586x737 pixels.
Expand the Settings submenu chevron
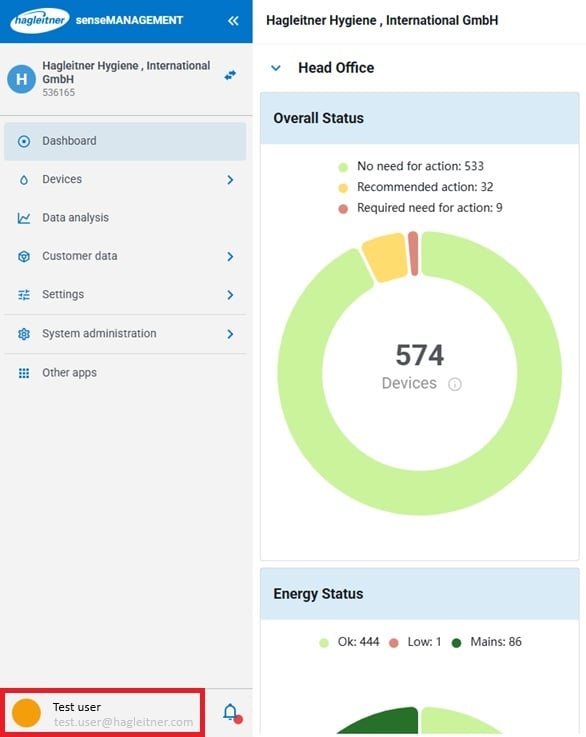230,295
